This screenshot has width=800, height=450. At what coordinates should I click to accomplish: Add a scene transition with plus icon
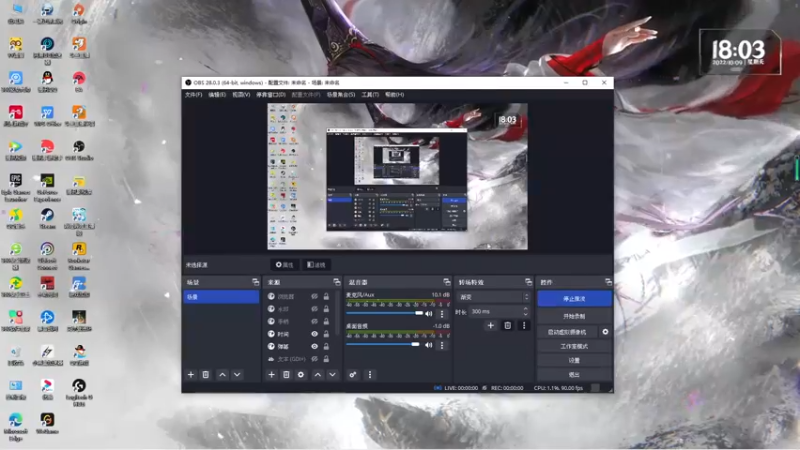pos(490,326)
